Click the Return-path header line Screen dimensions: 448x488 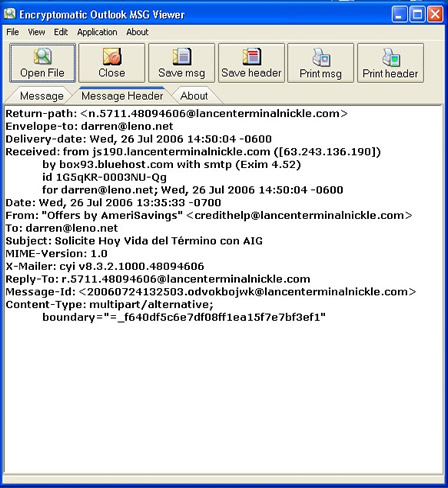[x=177, y=113]
